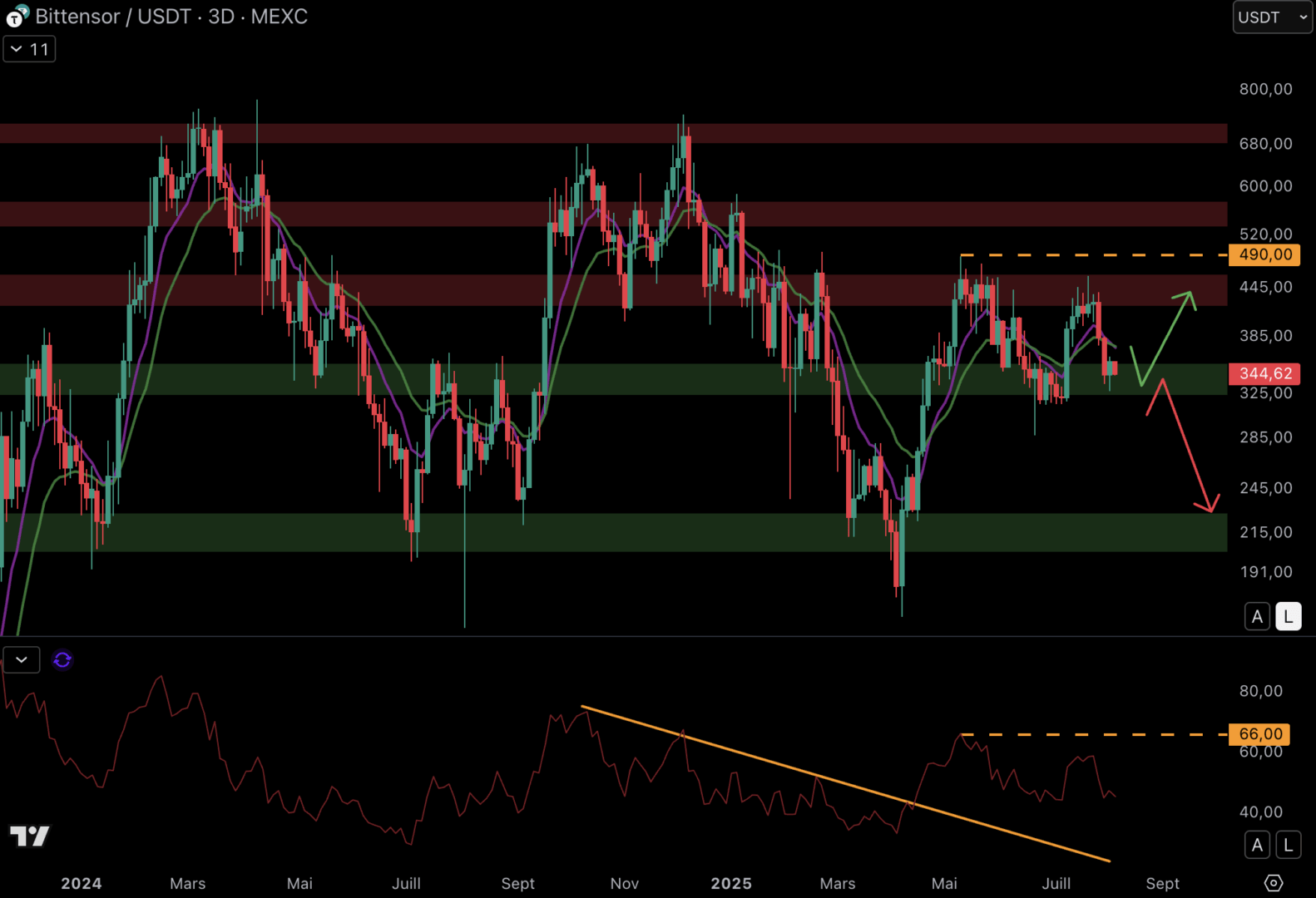The width and height of the screenshot is (1316, 898).
Task: Collapse the indicator legend showing 11
Action: click(x=30, y=50)
